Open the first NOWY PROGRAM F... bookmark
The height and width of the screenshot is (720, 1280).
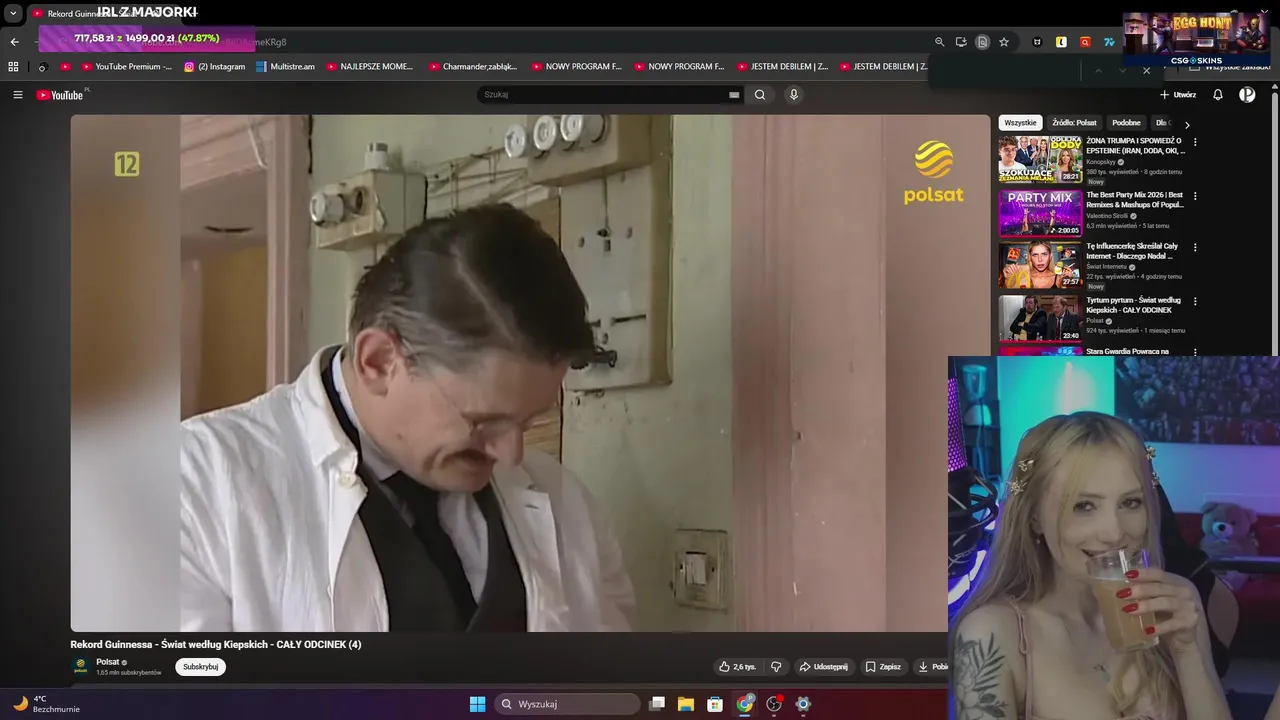point(576,67)
